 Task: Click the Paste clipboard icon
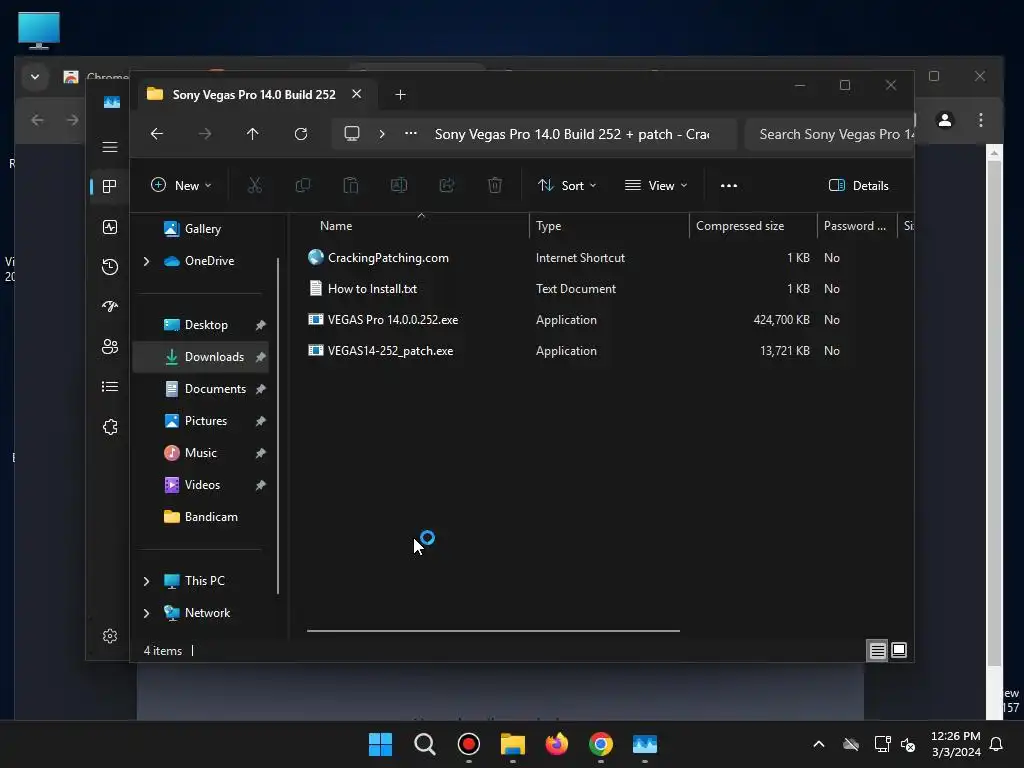pyautogui.click(x=351, y=185)
